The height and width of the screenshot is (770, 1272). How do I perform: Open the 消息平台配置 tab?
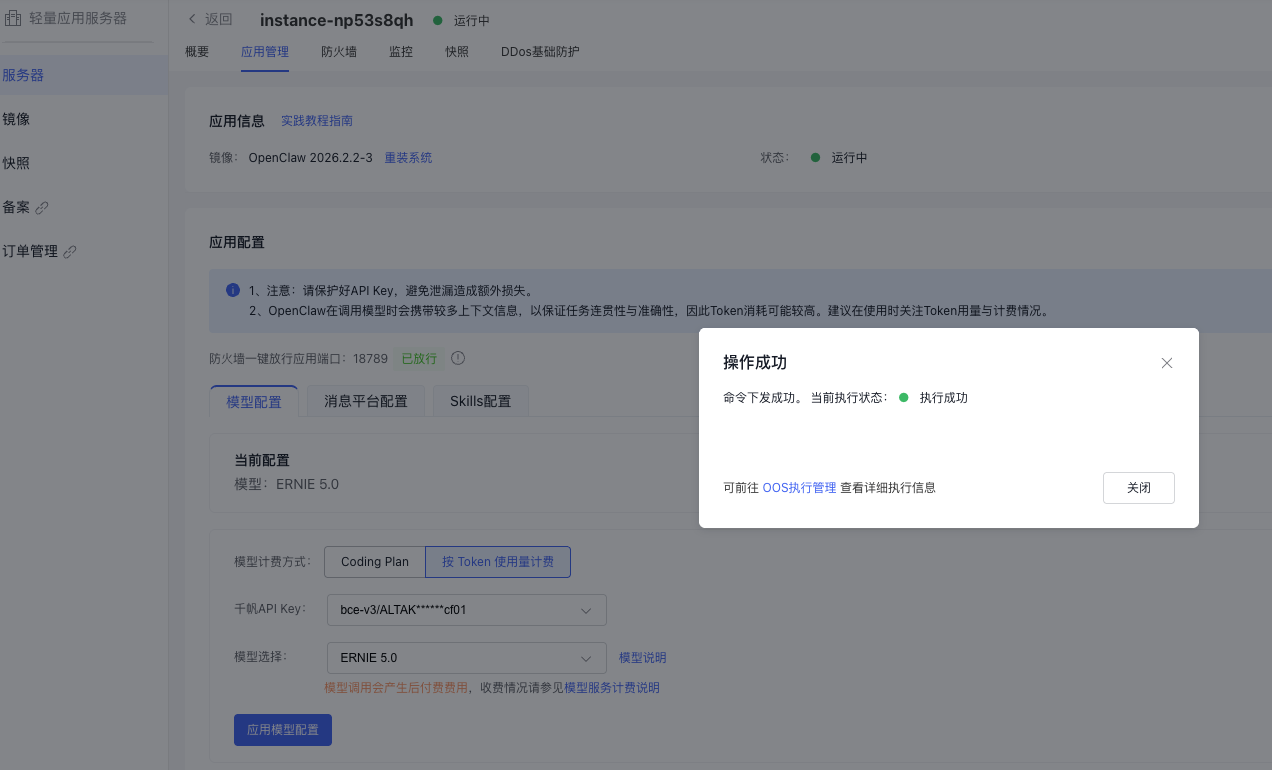(365, 401)
